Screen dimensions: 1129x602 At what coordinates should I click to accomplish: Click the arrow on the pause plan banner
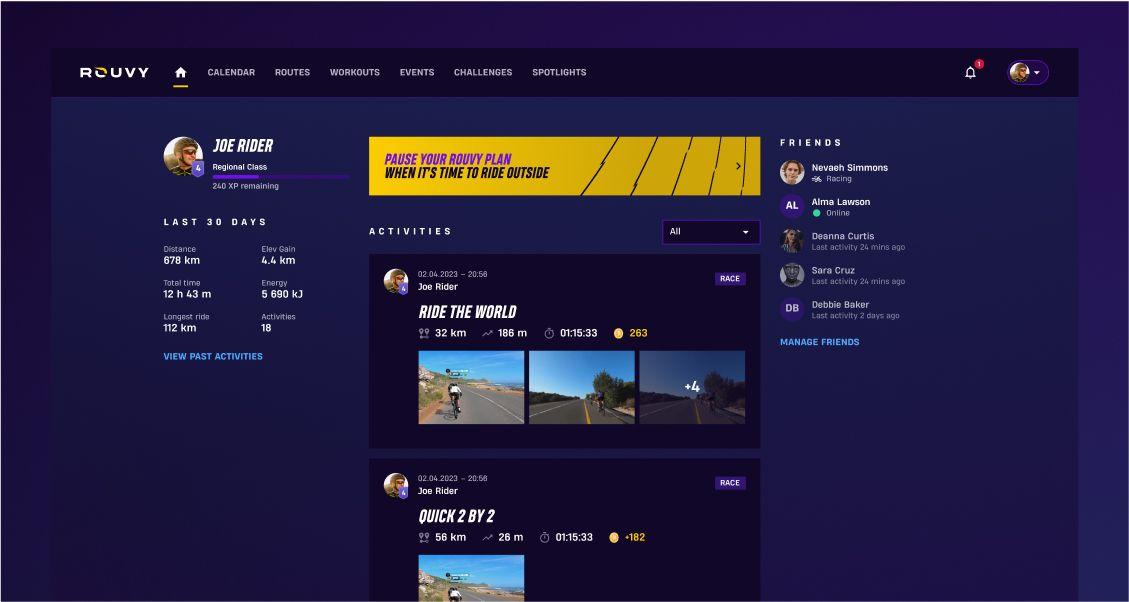738,167
